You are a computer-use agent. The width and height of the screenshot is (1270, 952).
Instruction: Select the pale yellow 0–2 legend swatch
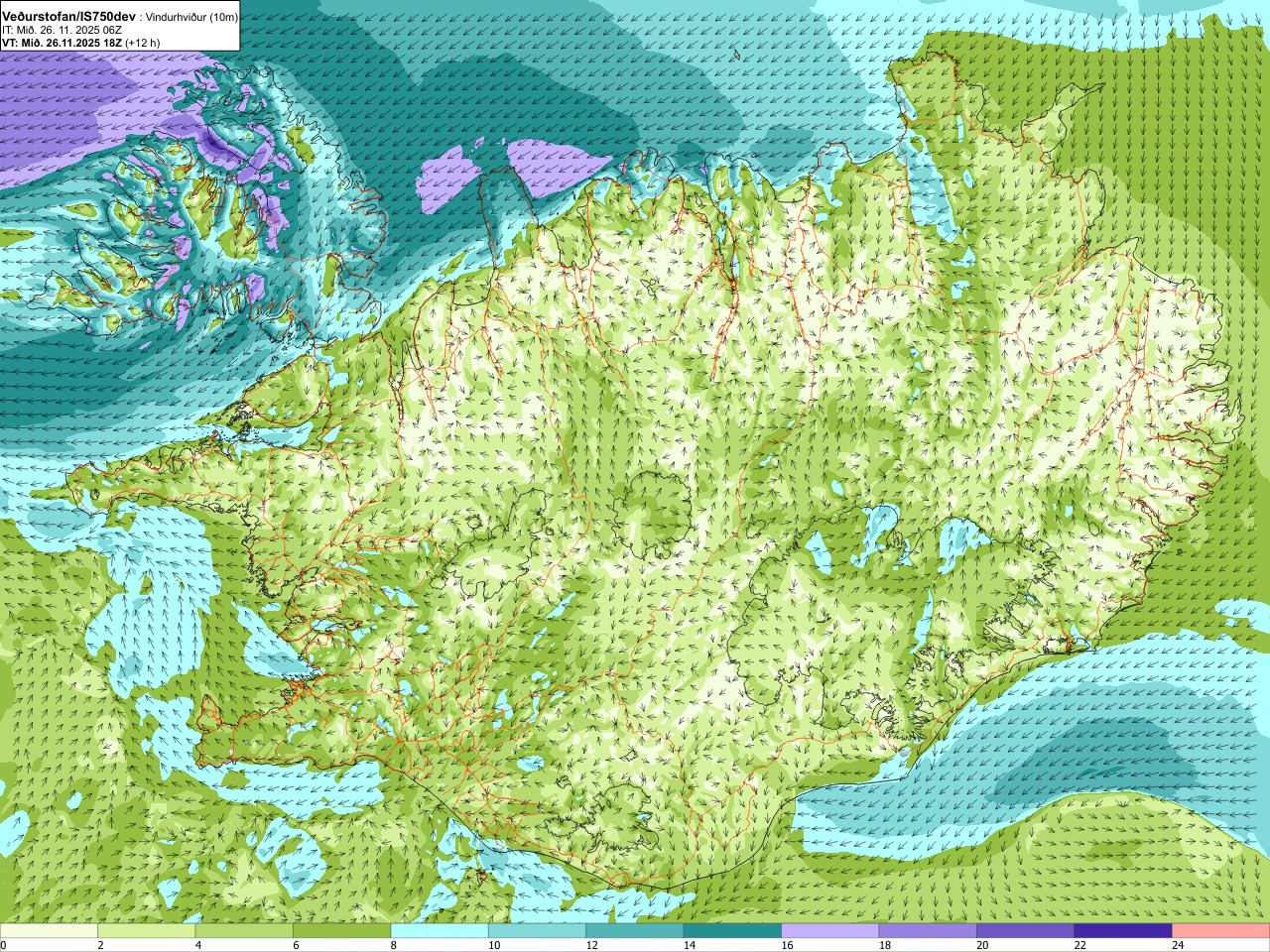[x=49, y=931]
